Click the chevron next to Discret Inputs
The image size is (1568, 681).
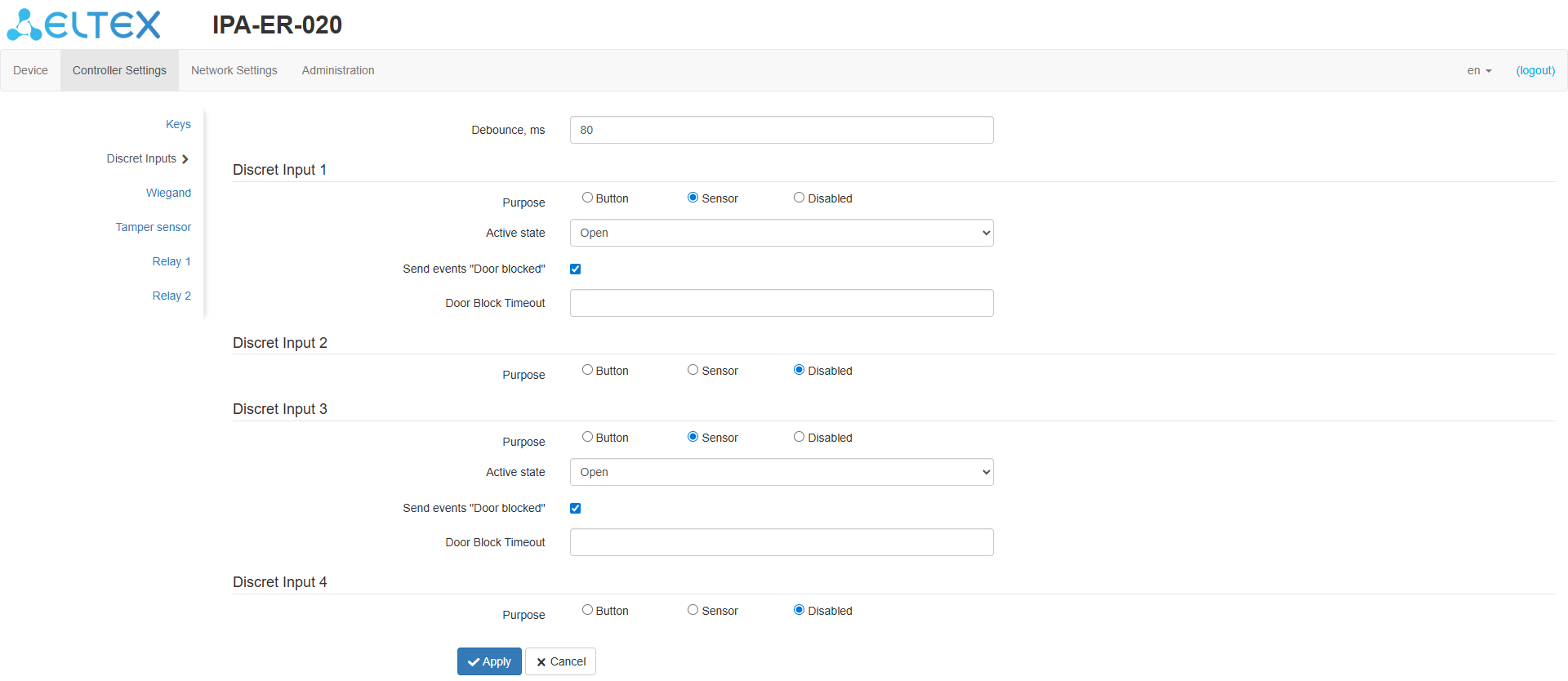click(x=185, y=159)
